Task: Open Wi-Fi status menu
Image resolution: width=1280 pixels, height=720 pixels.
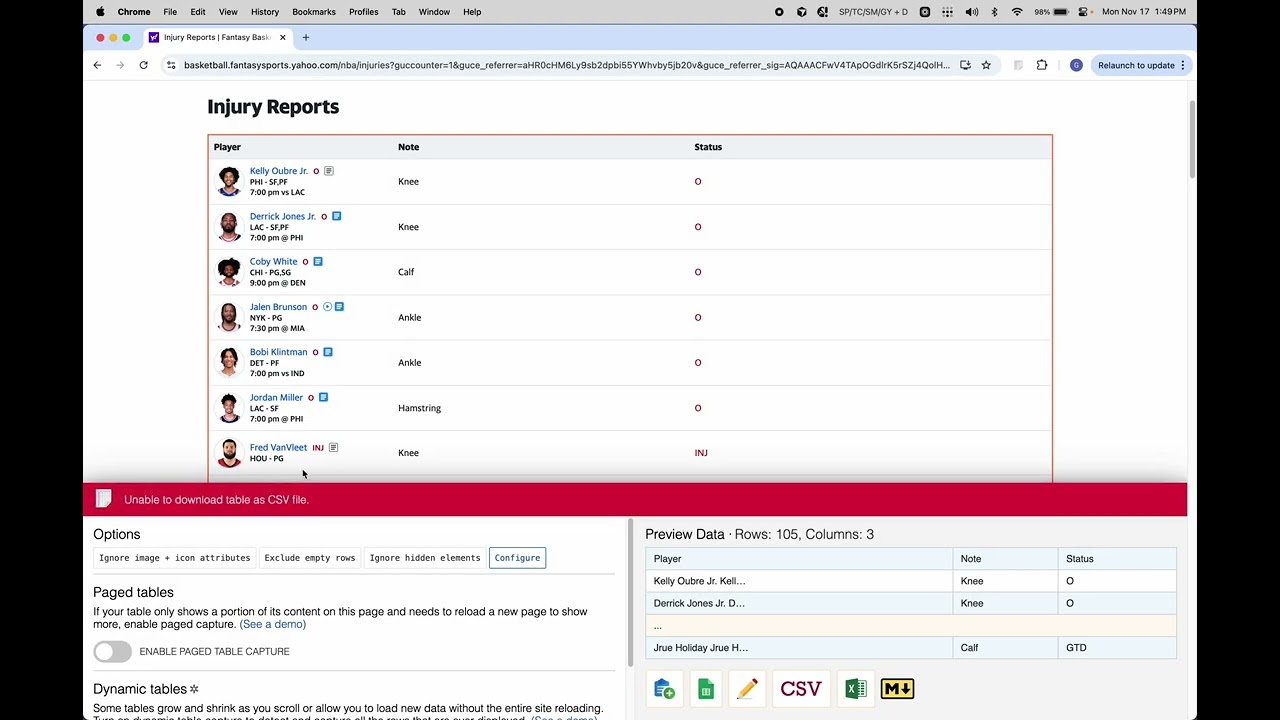Action: tap(1017, 12)
